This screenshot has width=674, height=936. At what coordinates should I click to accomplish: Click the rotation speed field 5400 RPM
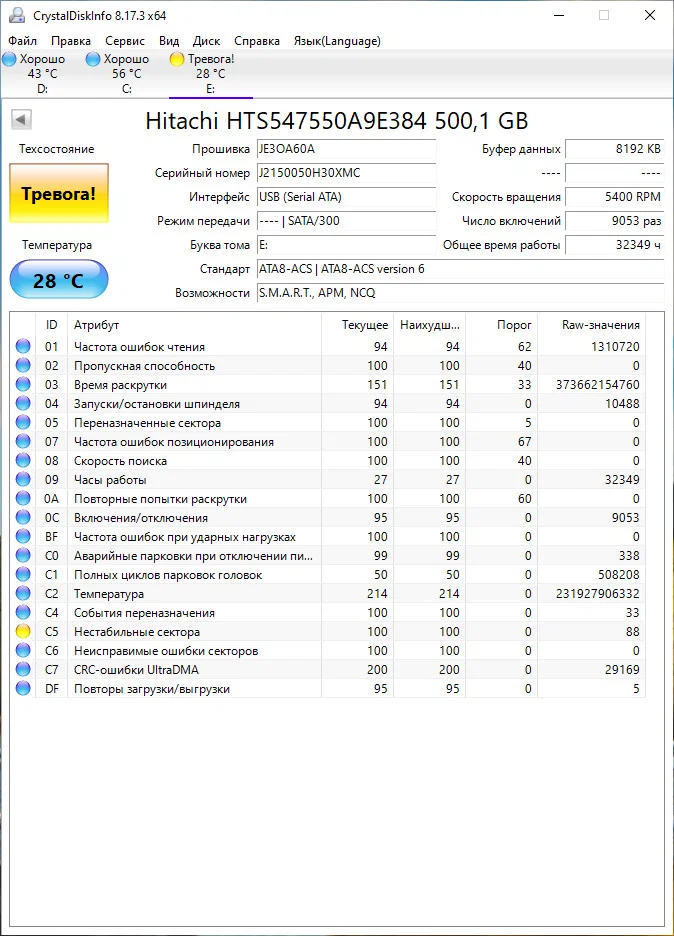(x=614, y=197)
